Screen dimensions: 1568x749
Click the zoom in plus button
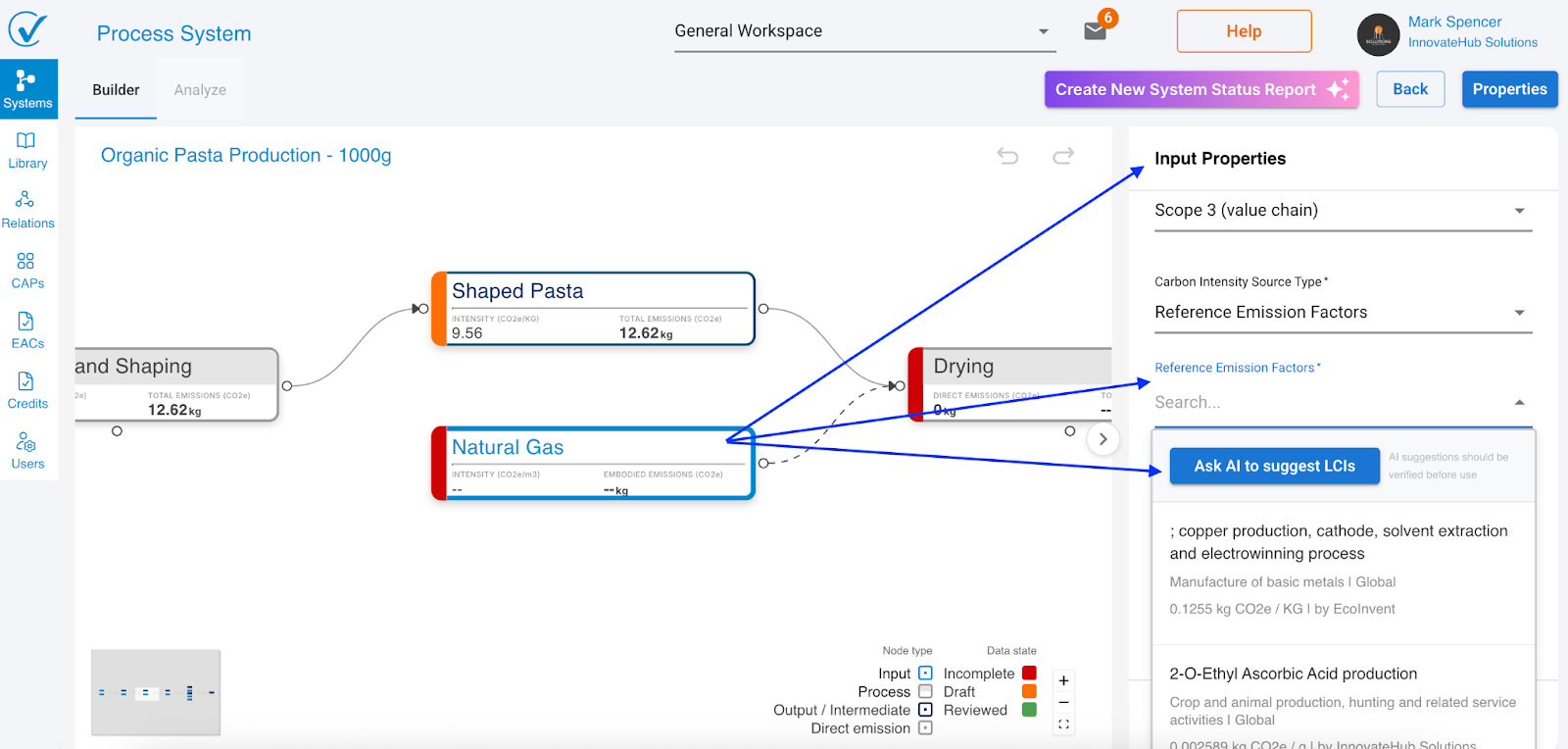[1063, 680]
